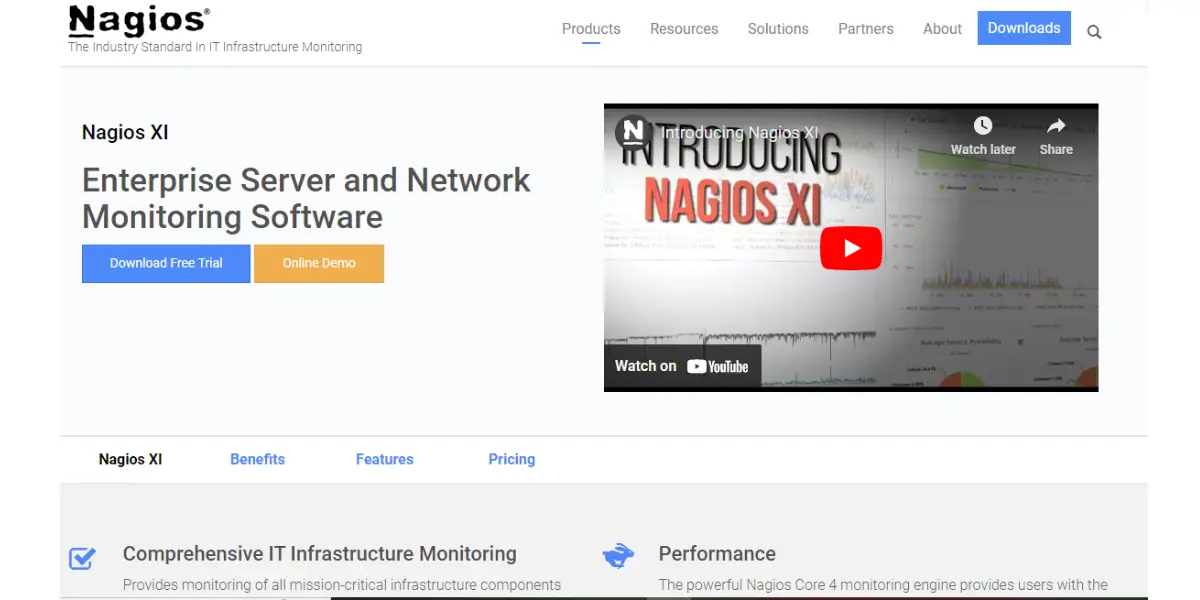Select the Pricing tab
Screen dimensions: 1200x600
tap(511, 459)
